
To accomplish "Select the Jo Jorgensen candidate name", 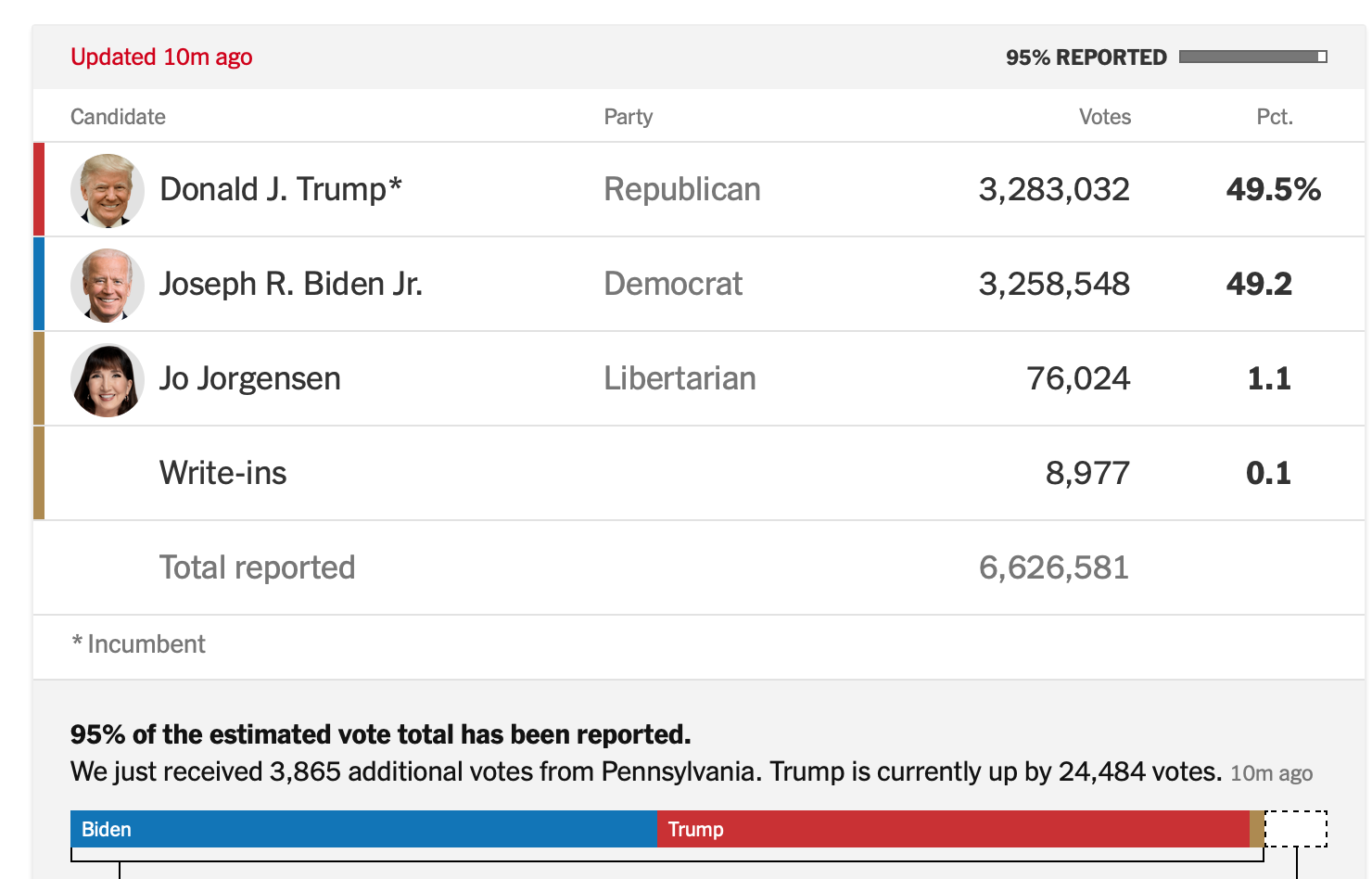I will tap(250, 378).
